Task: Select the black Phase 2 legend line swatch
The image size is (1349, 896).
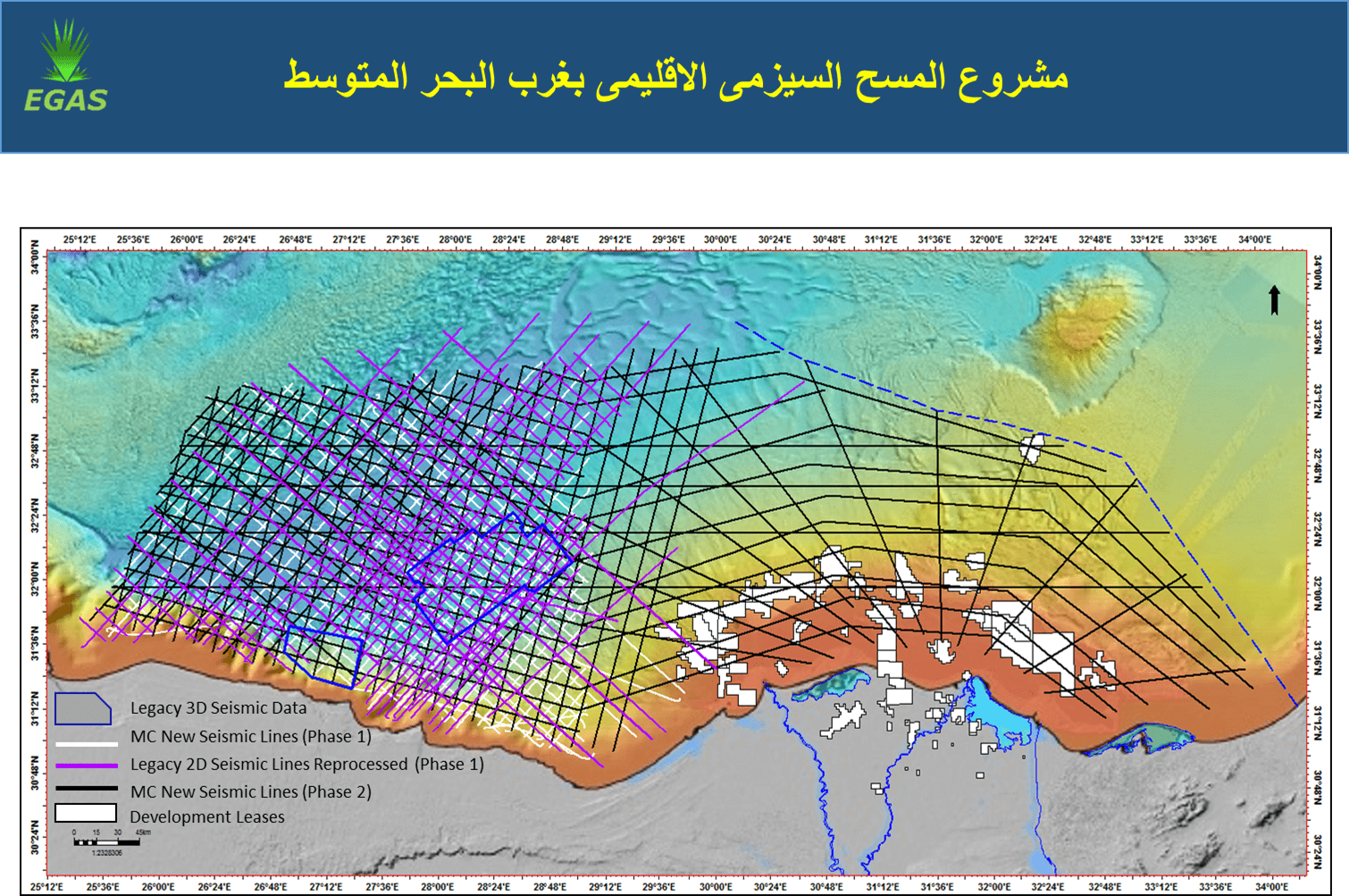Action: [87, 789]
